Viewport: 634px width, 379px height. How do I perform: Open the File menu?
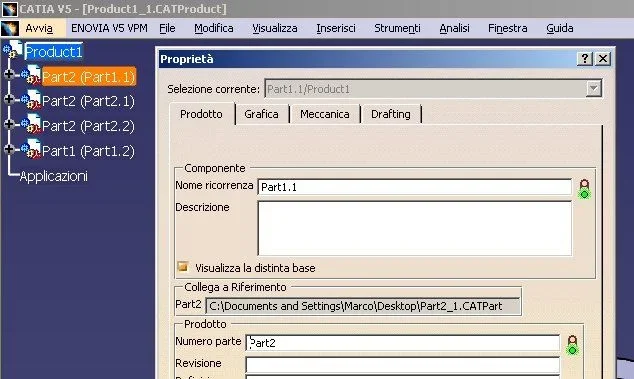(x=167, y=28)
